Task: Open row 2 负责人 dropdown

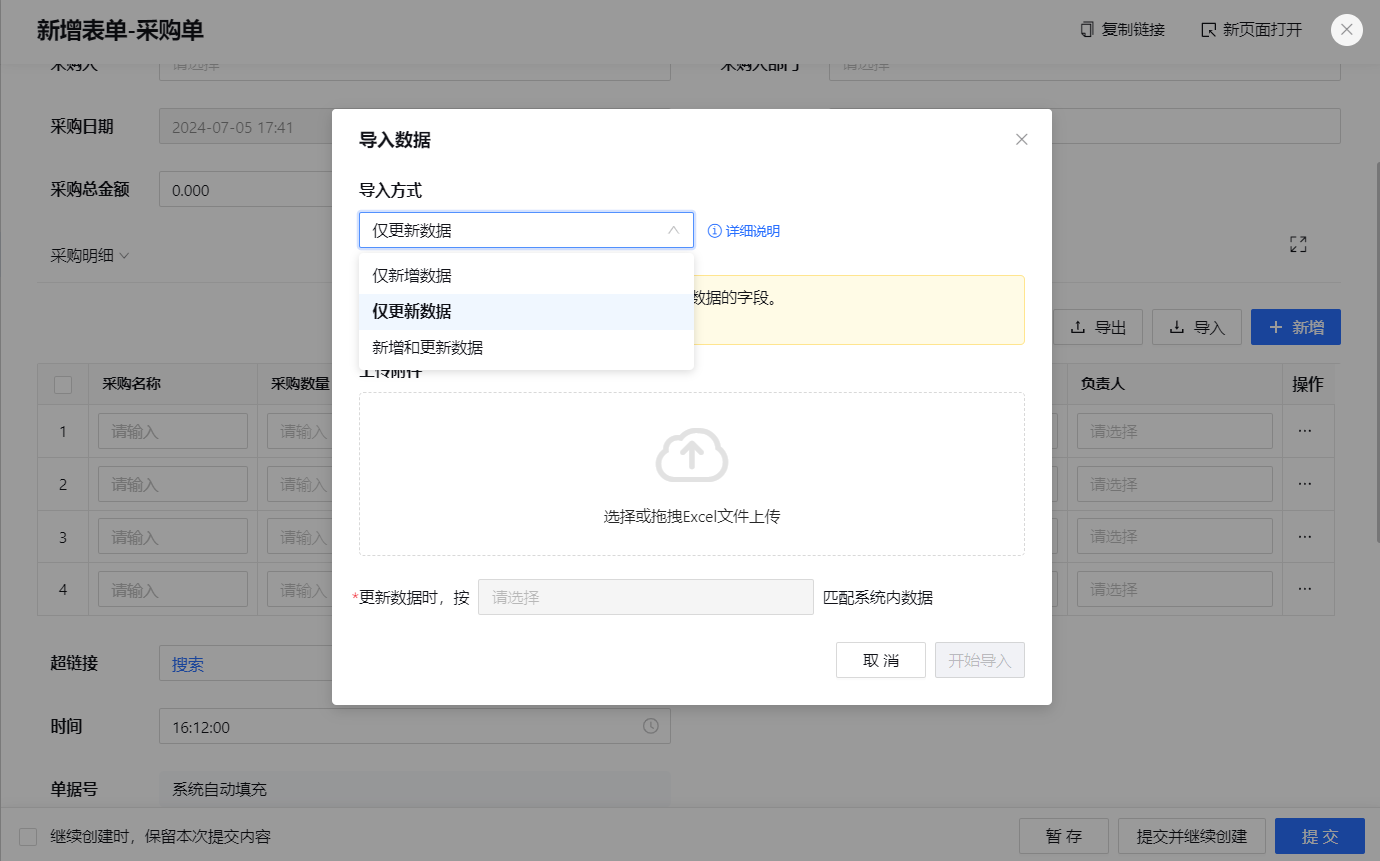Action: pyautogui.click(x=1174, y=484)
